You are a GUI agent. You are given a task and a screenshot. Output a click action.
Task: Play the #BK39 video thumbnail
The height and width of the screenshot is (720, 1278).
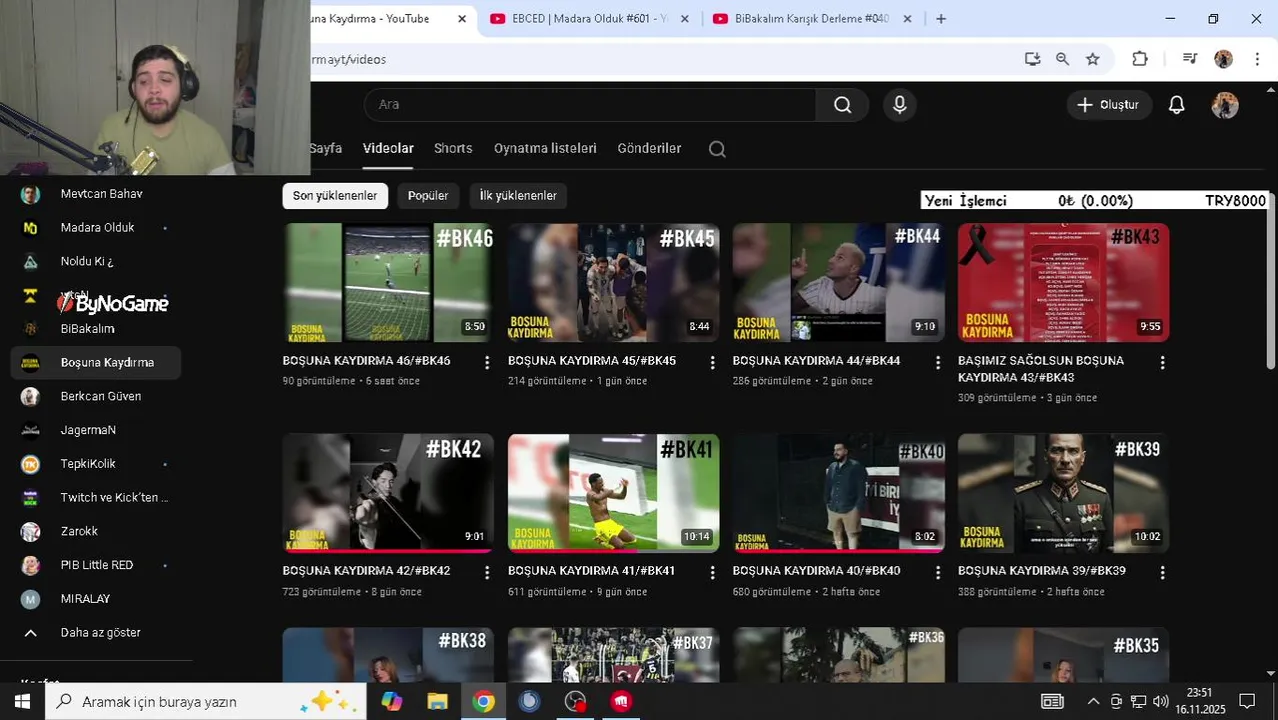[x=1063, y=493]
